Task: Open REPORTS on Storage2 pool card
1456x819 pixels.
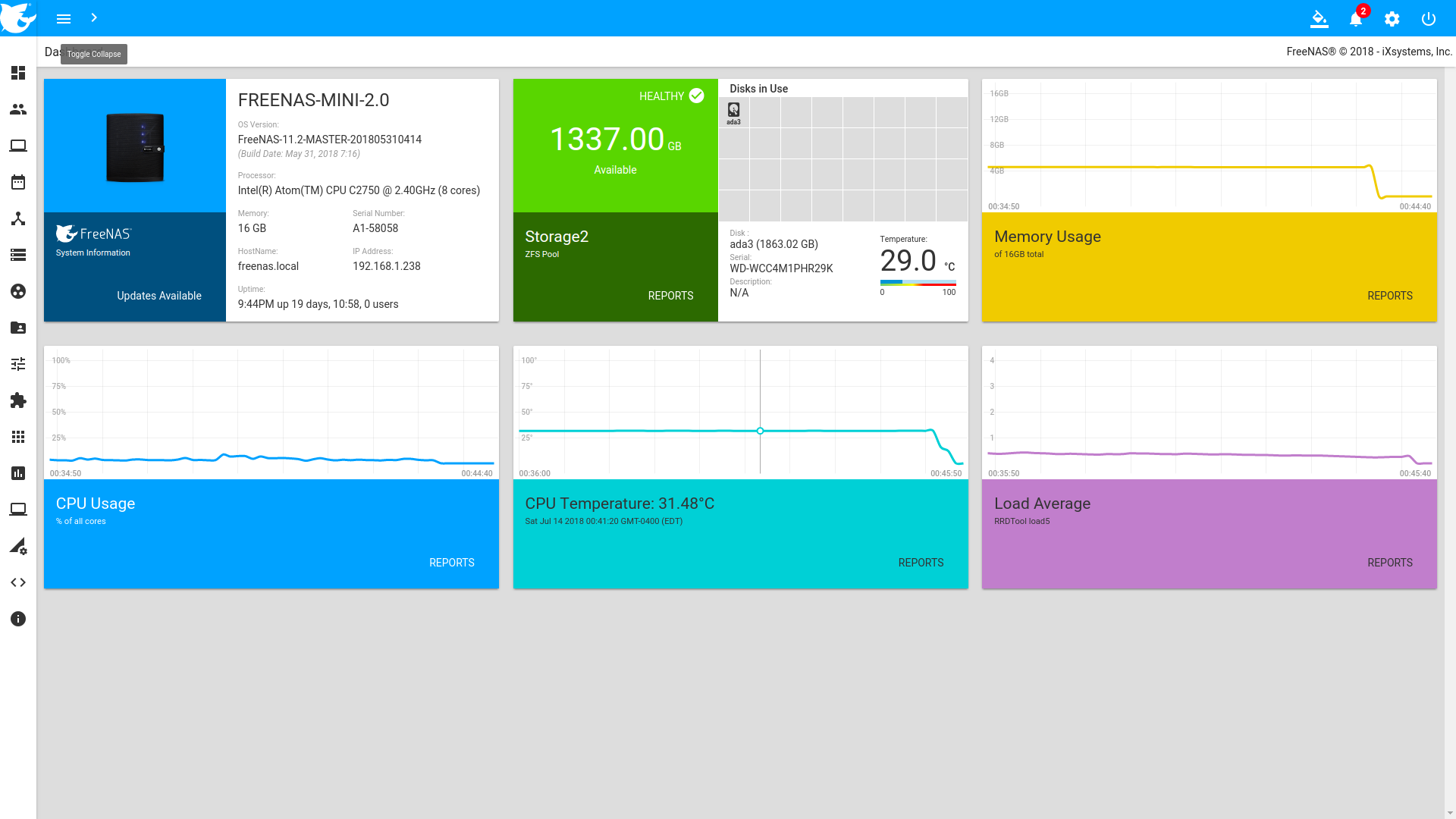Action: [x=670, y=296]
